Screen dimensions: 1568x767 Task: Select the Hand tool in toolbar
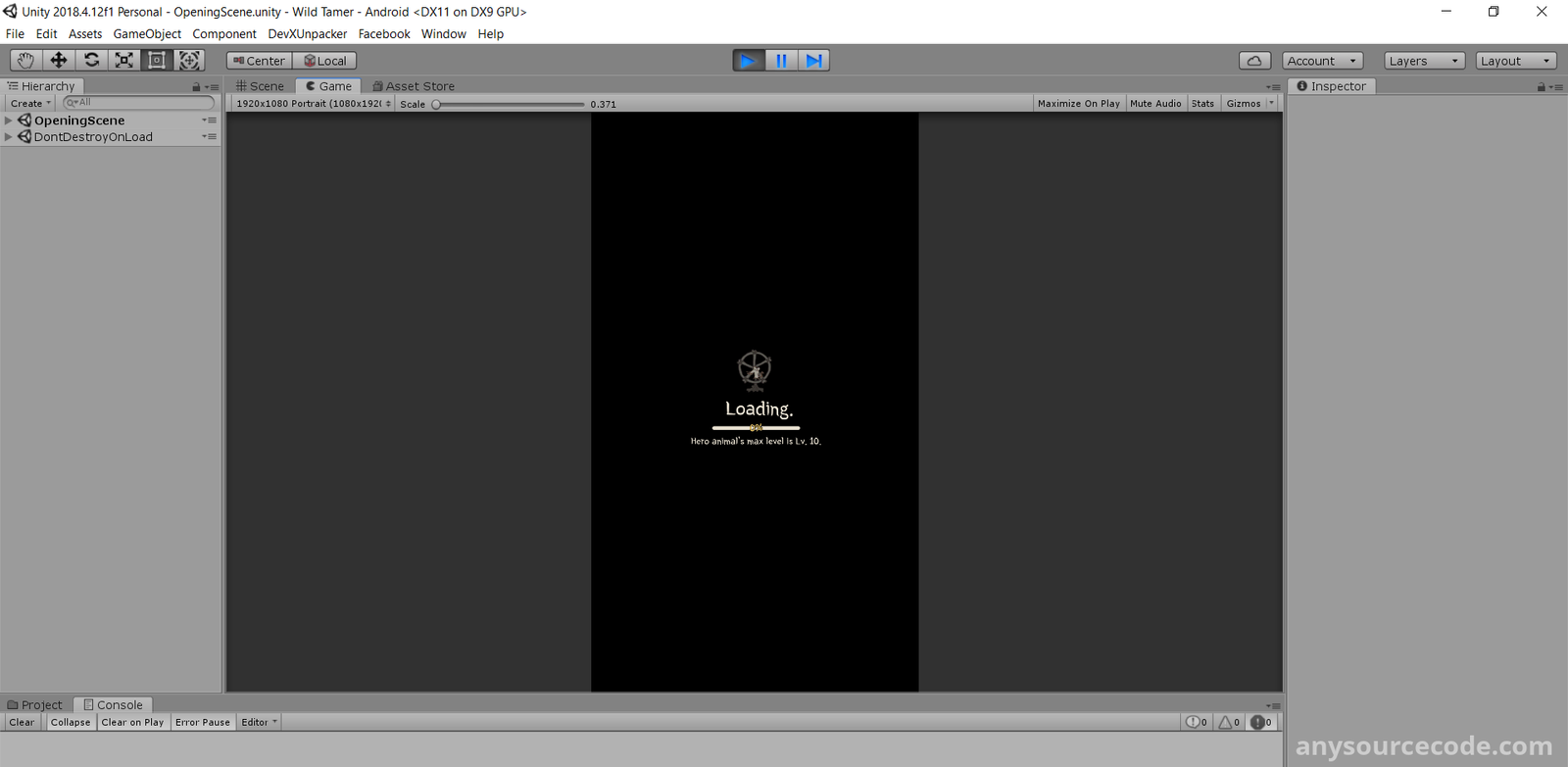point(25,61)
